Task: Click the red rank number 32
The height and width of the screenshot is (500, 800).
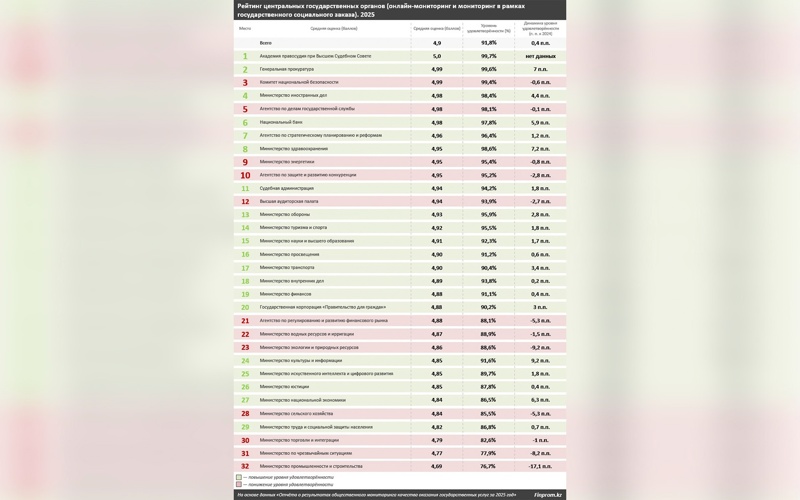Action: click(x=245, y=466)
